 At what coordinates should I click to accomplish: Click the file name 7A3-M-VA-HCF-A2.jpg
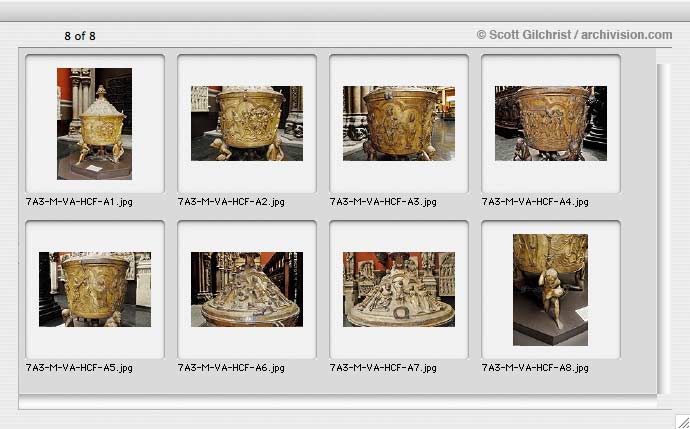(231, 202)
